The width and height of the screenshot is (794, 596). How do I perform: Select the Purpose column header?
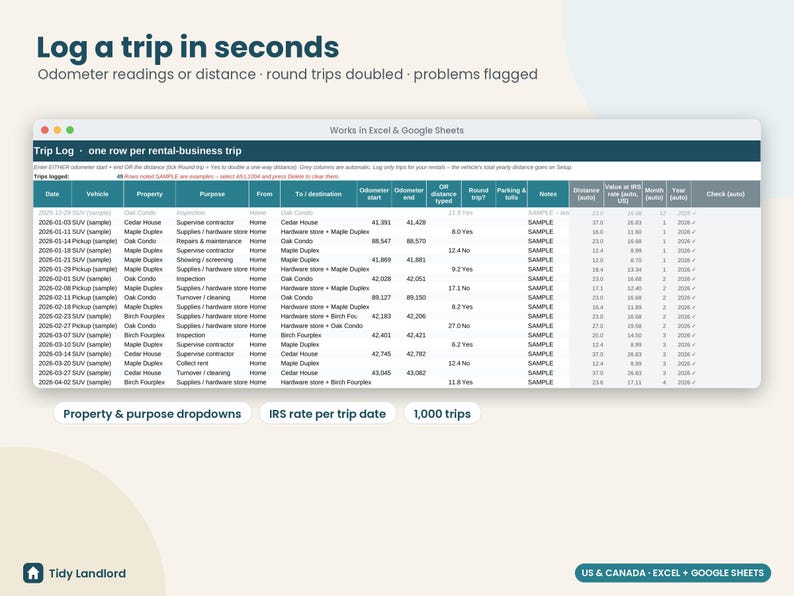tap(212, 194)
